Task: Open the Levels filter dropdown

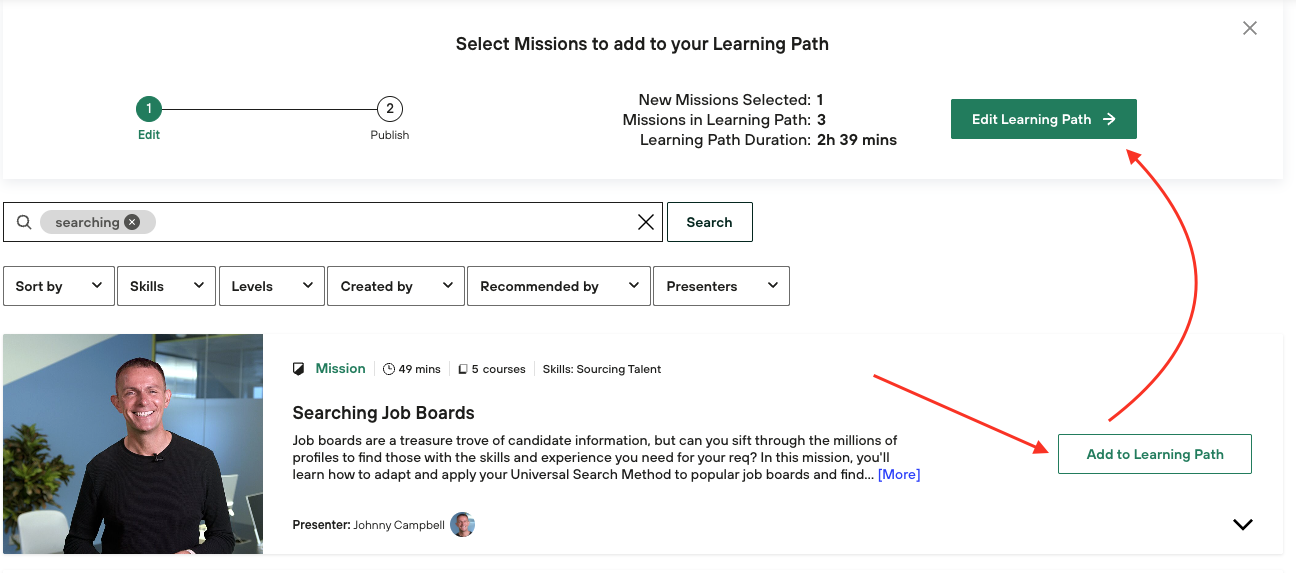Action: (271, 286)
